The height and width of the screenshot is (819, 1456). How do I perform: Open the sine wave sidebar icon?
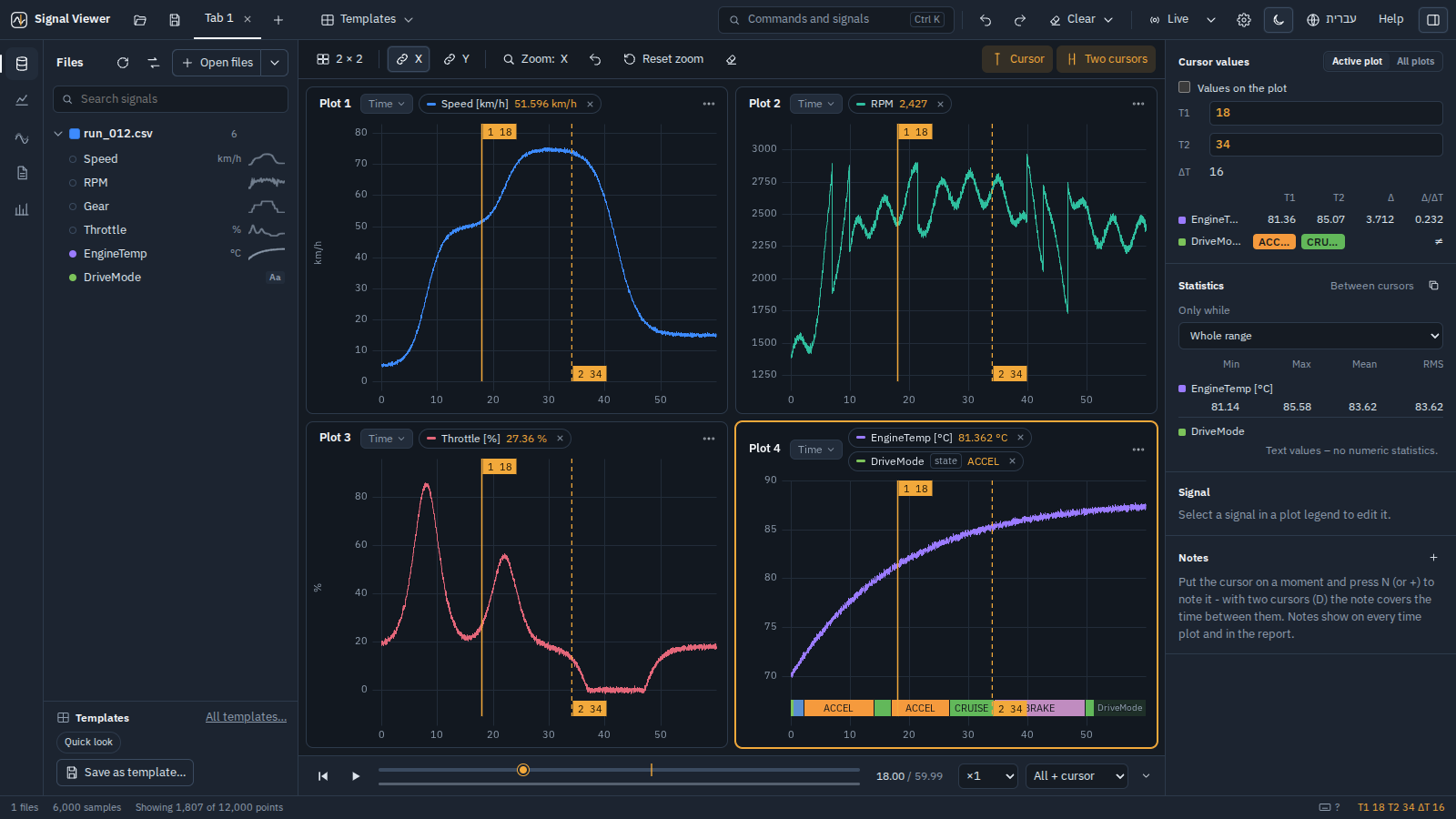(22, 137)
